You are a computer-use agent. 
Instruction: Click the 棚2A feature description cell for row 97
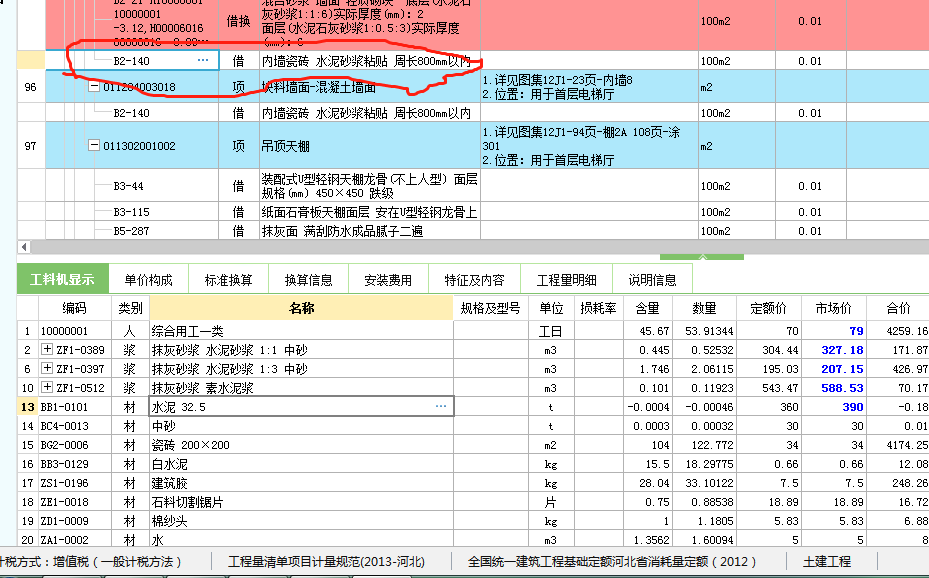589,146
